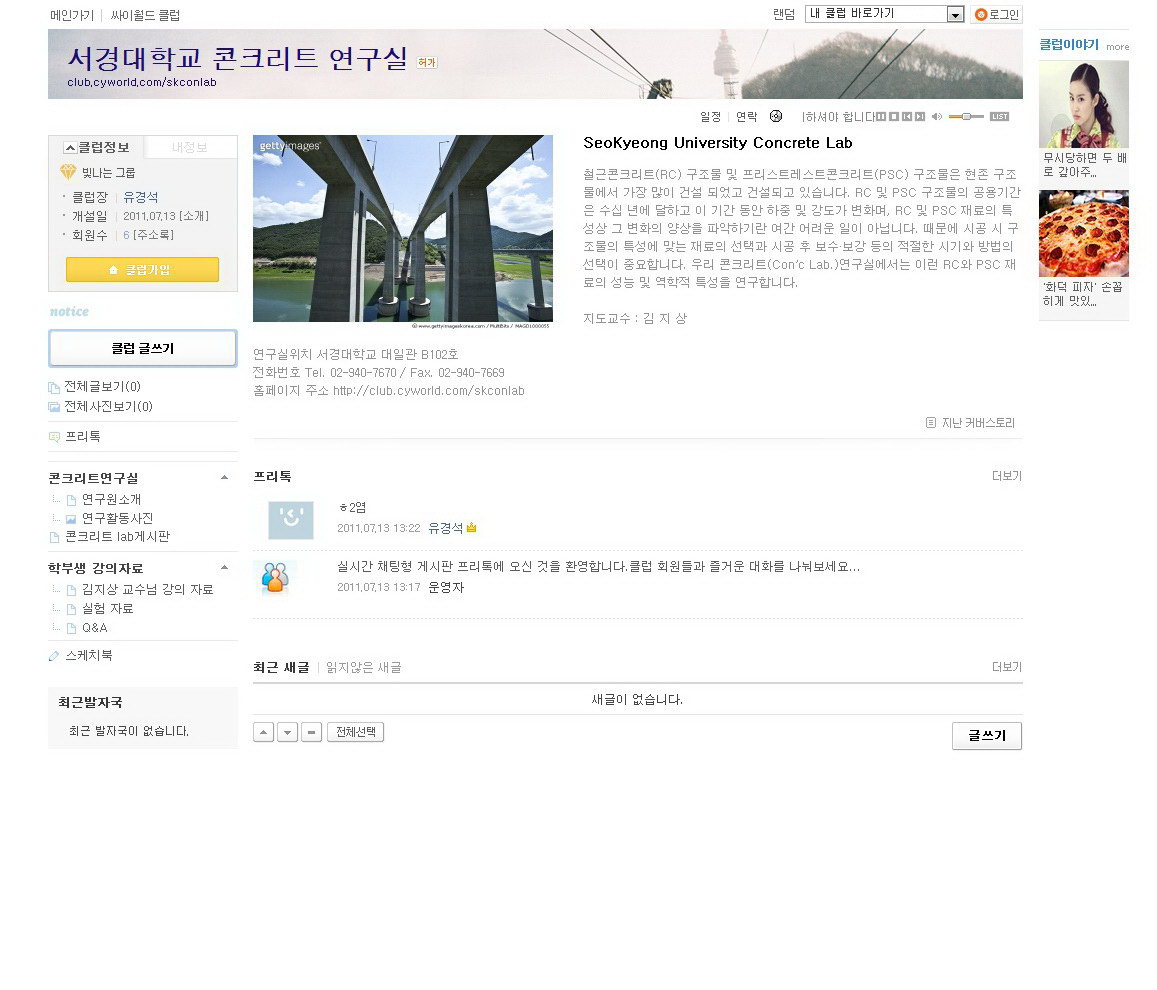Image resolution: width=1157 pixels, height=990 pixels.
Task: Open 클럽이야기 more link
Action: (x=1117, y=46)
